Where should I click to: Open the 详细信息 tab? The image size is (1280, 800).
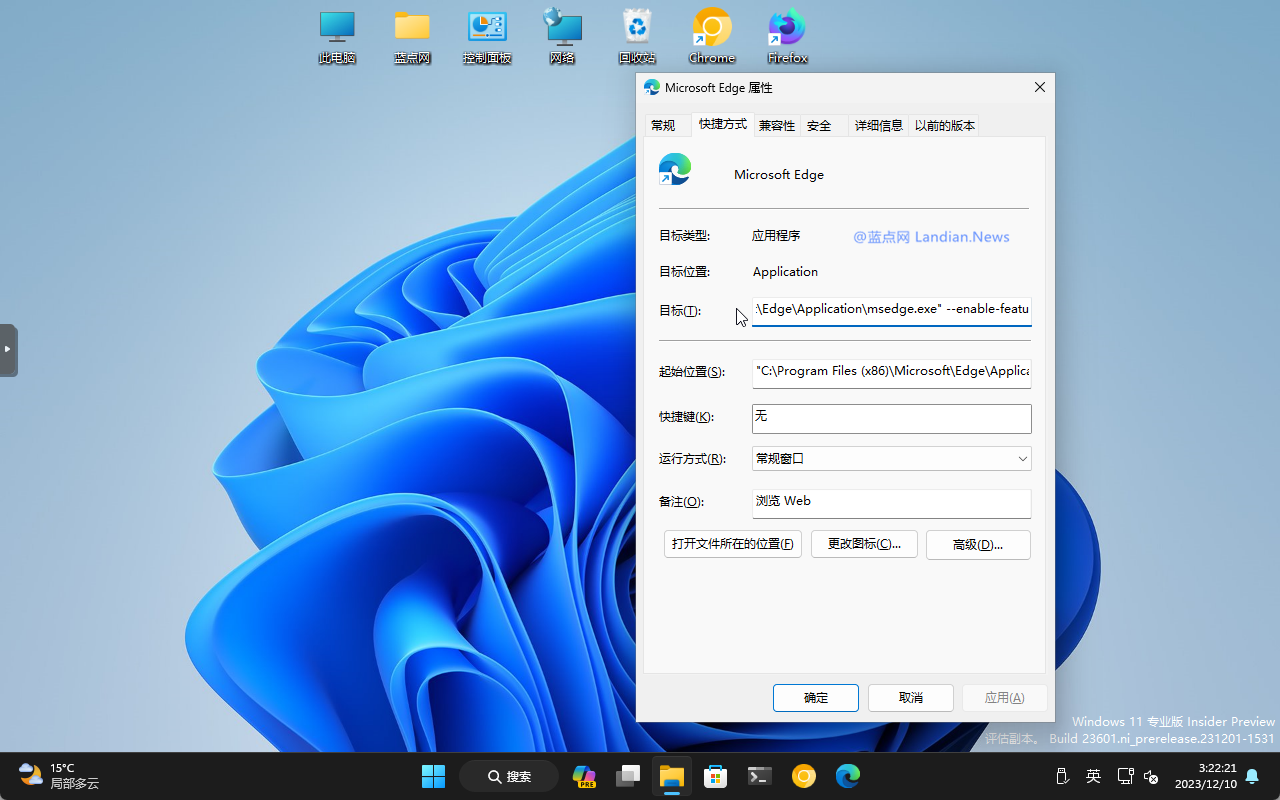click(x=879, y=125)
